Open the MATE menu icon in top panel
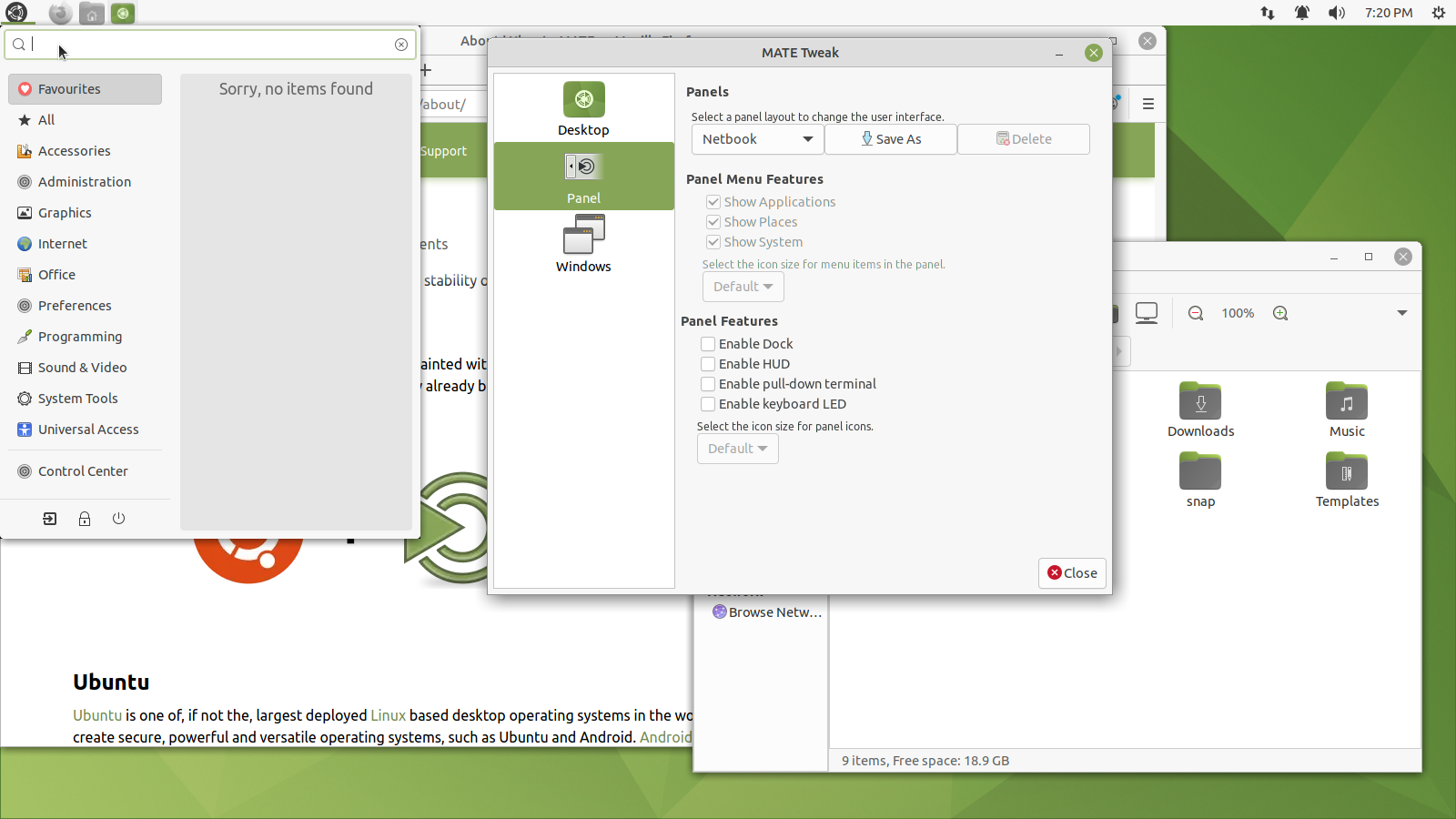Screen dimensions: 1456x819 click(16, 13)
